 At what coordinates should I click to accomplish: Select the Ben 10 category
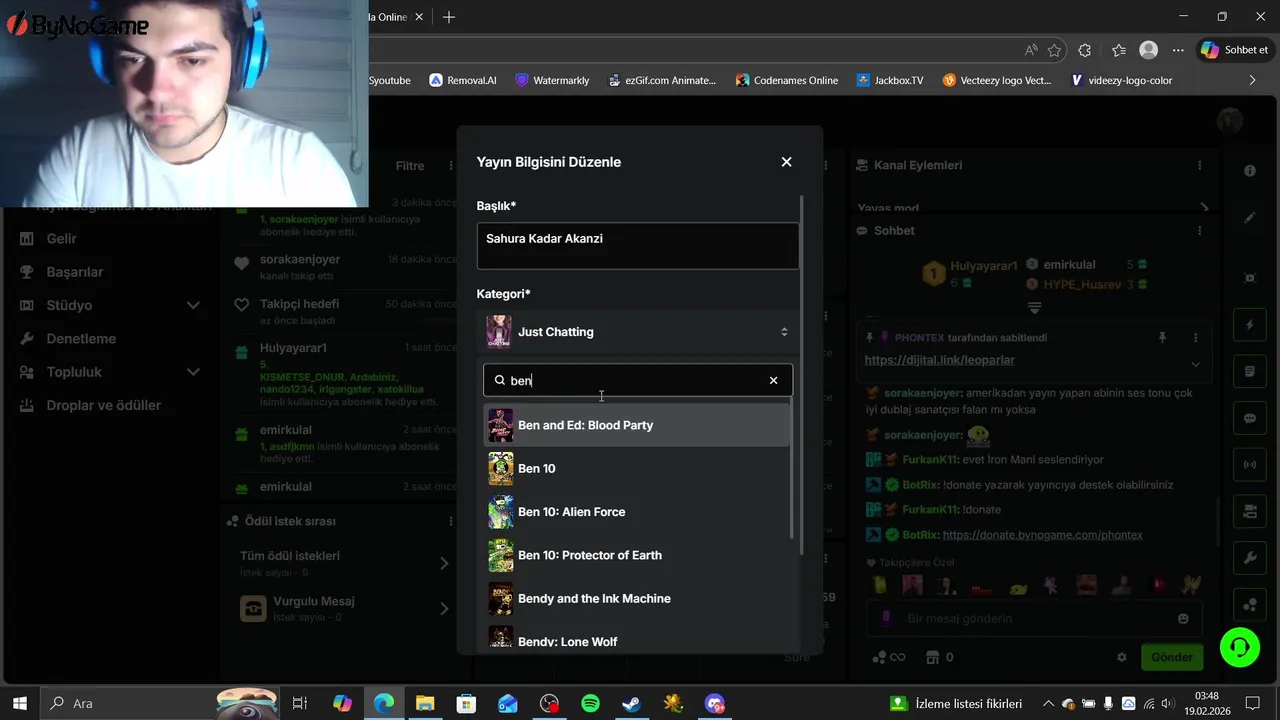[x=638, y=468]
